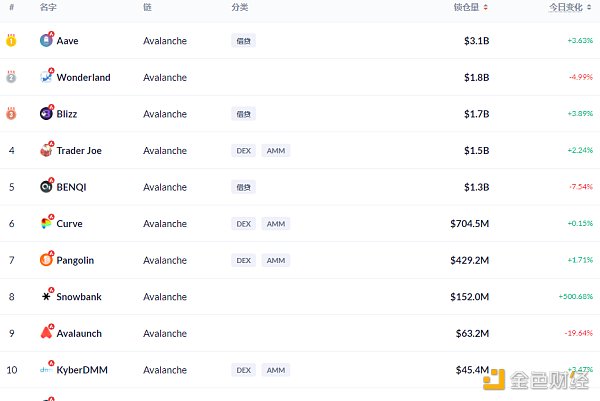The width and height of the screenshot is (600, 401).
Task: Click the Blizz purple logo
Action: [x=46, y=114]
